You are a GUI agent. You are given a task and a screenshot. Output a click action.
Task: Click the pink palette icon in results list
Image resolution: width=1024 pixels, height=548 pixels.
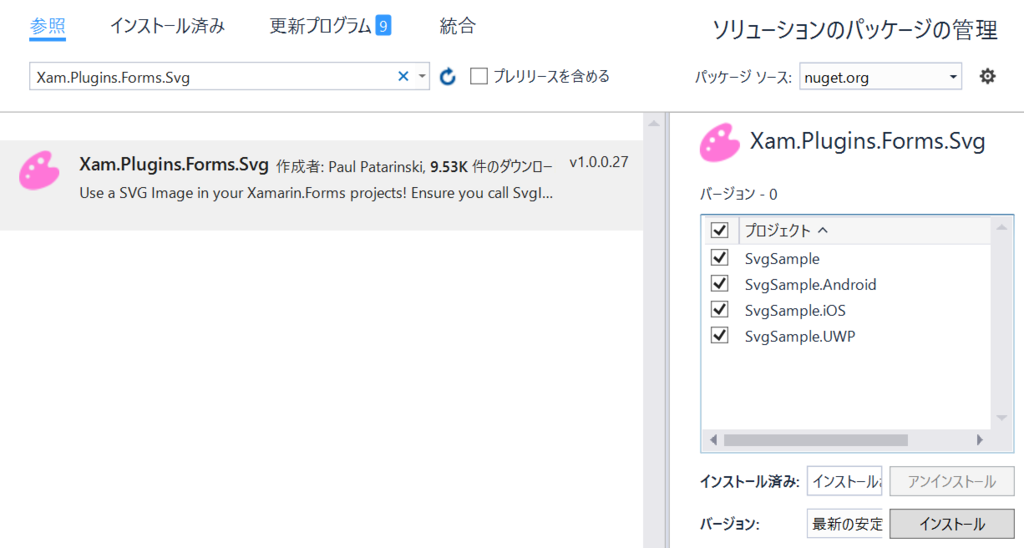(x=39, y=171)
